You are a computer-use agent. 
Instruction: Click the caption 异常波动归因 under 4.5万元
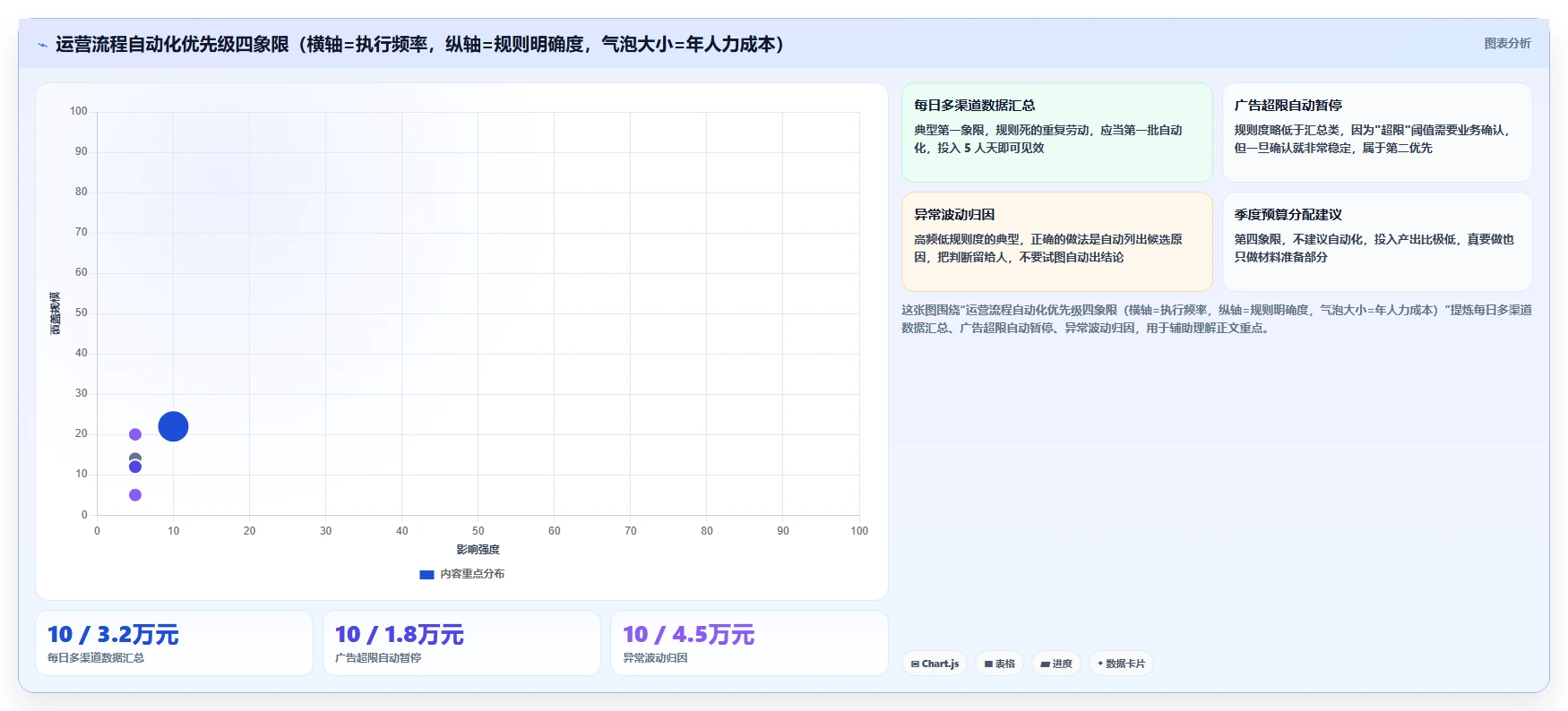(x=655, y=657)
